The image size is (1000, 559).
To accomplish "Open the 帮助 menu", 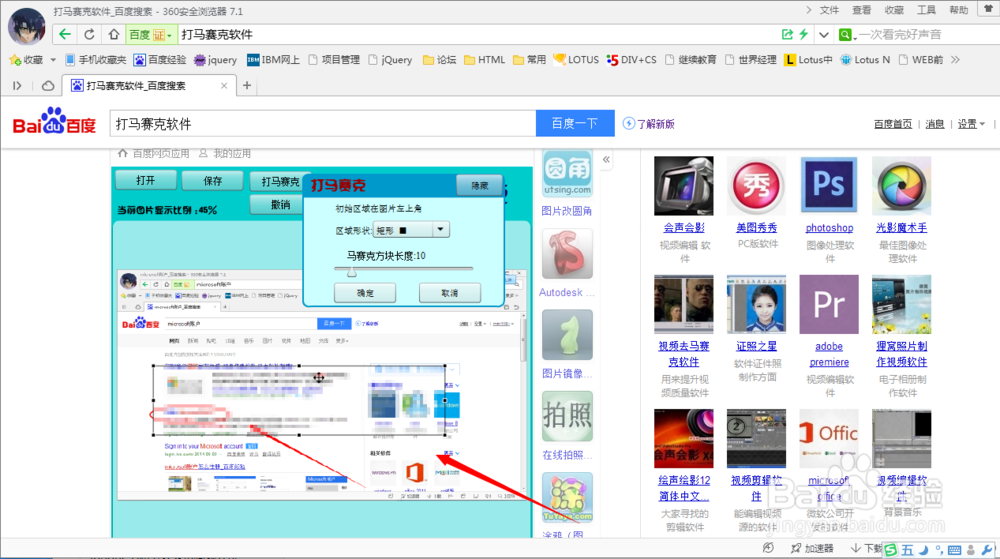I will [959, 10].
